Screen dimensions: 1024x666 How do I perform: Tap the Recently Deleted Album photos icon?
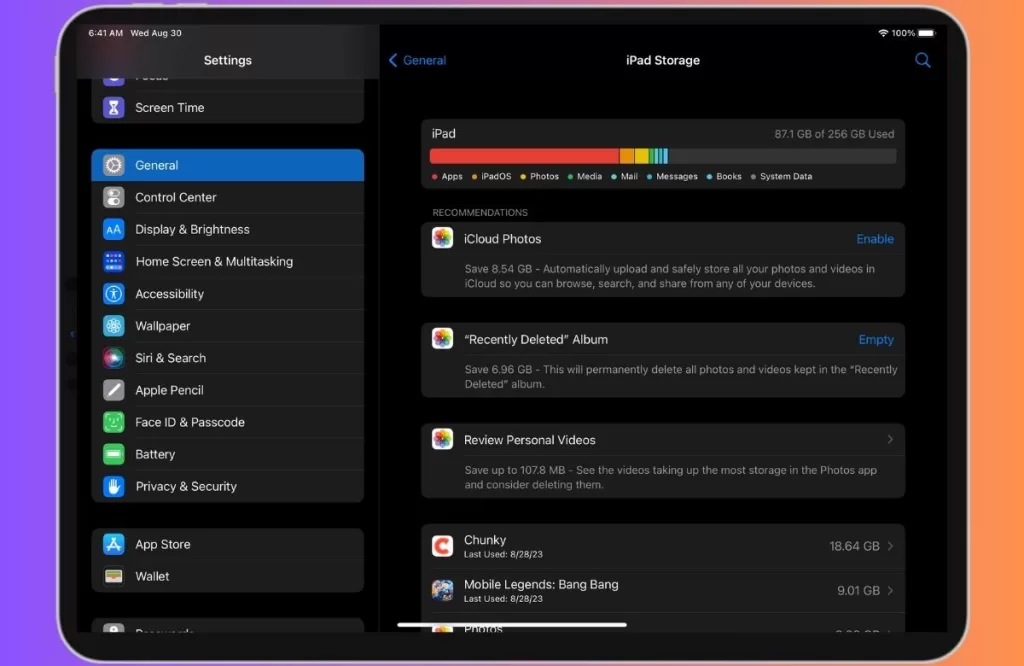click(x=442, y=338)
